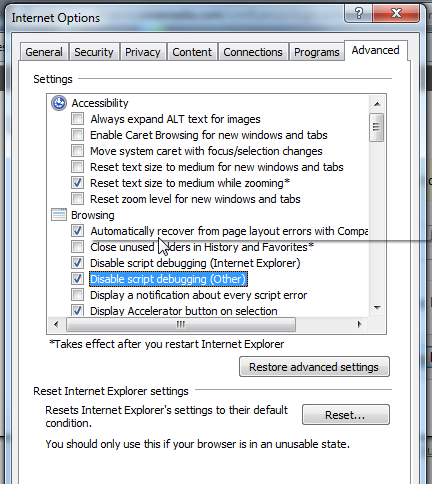Click the Accessibility category icon

coord(59,103)
